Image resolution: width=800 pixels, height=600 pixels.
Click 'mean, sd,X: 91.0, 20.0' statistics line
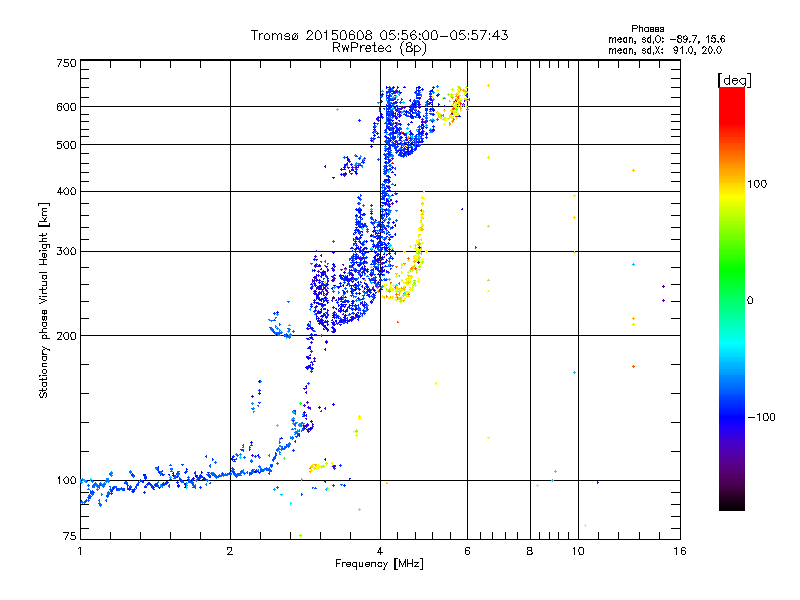tap(665, 50)
